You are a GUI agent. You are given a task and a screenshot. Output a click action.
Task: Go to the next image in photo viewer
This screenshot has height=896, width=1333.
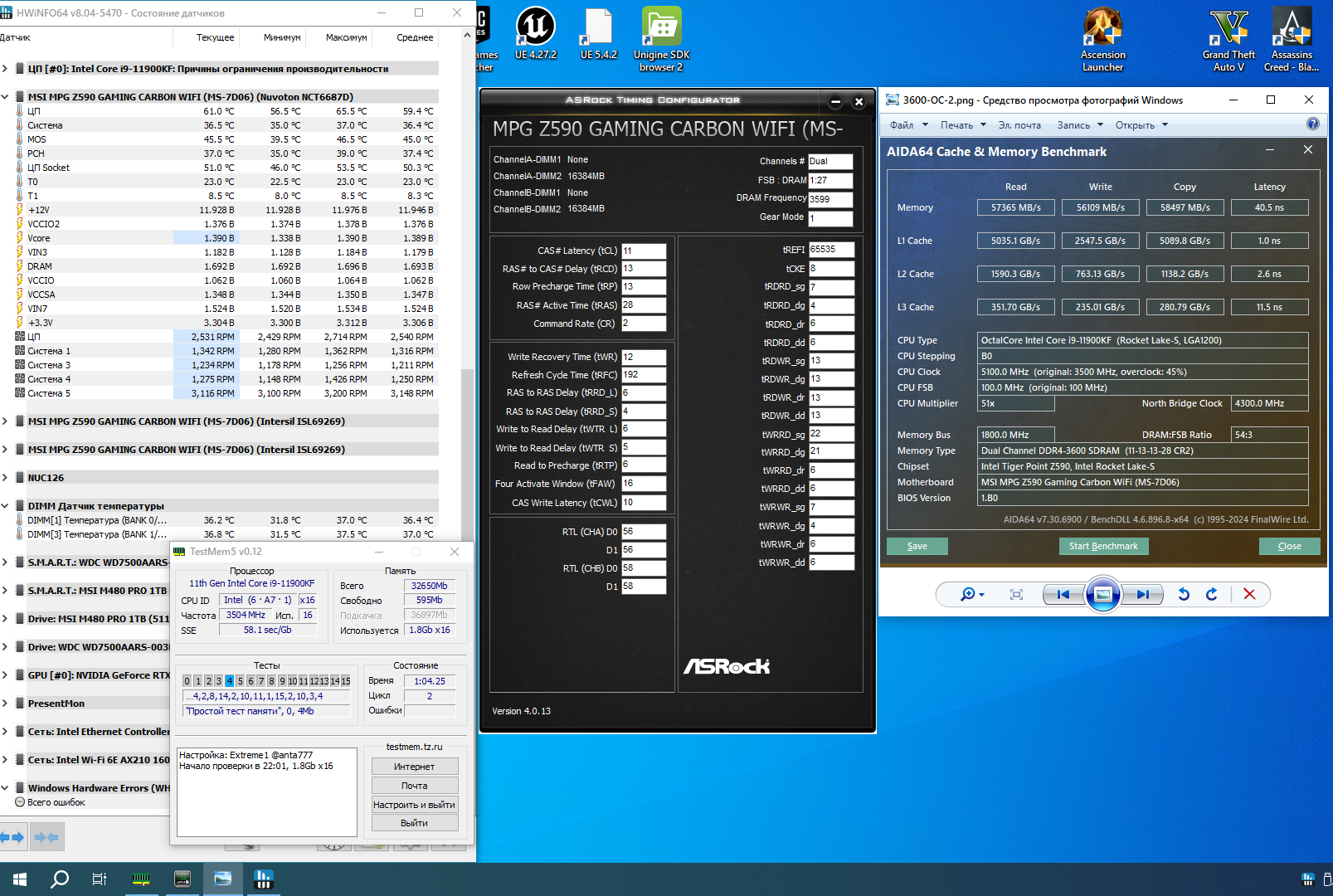pos(1142,594)
